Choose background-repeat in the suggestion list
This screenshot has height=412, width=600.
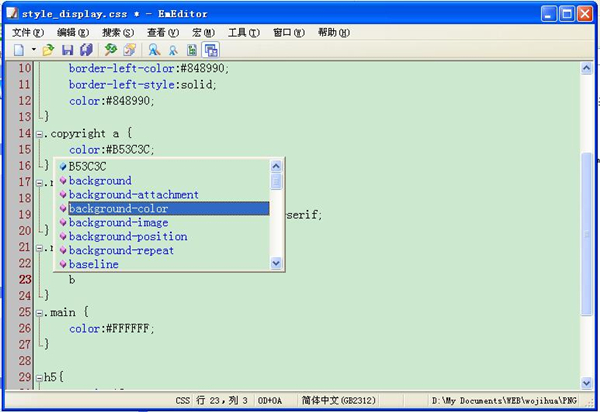click(120, 251)
